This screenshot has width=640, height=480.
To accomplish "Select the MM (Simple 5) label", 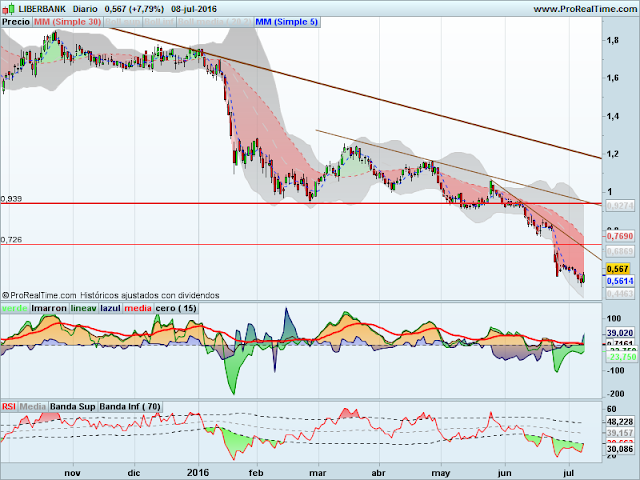I will pyautogui.click(x=287, y=22).
